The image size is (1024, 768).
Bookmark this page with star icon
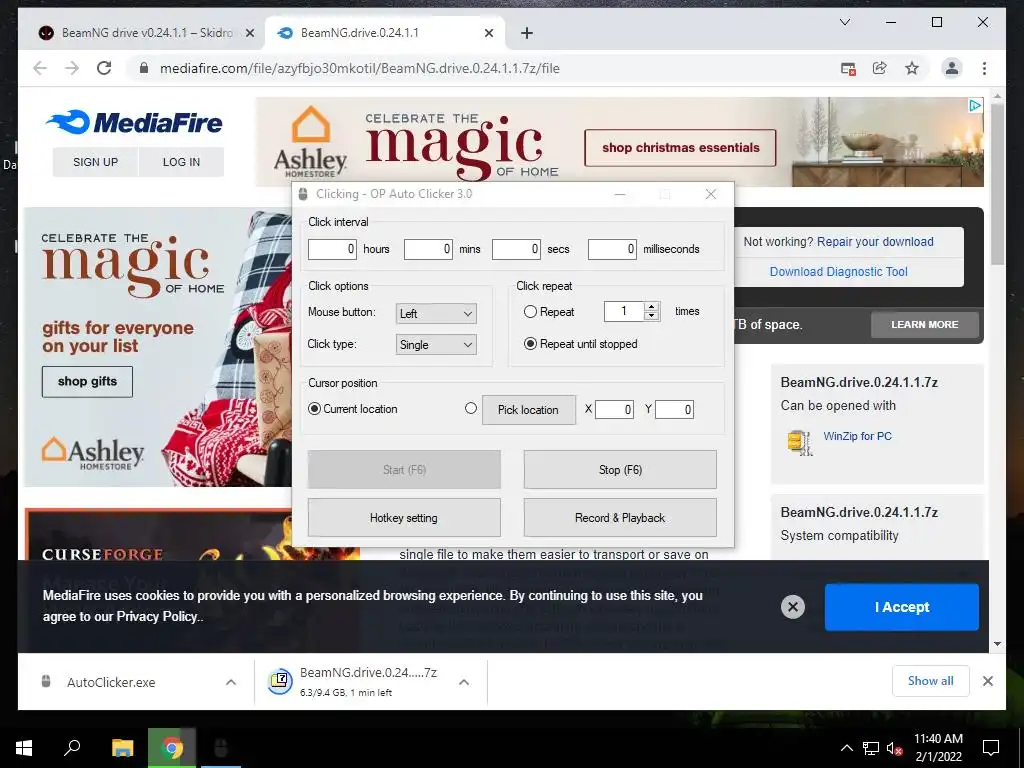[x=912, y=68]
